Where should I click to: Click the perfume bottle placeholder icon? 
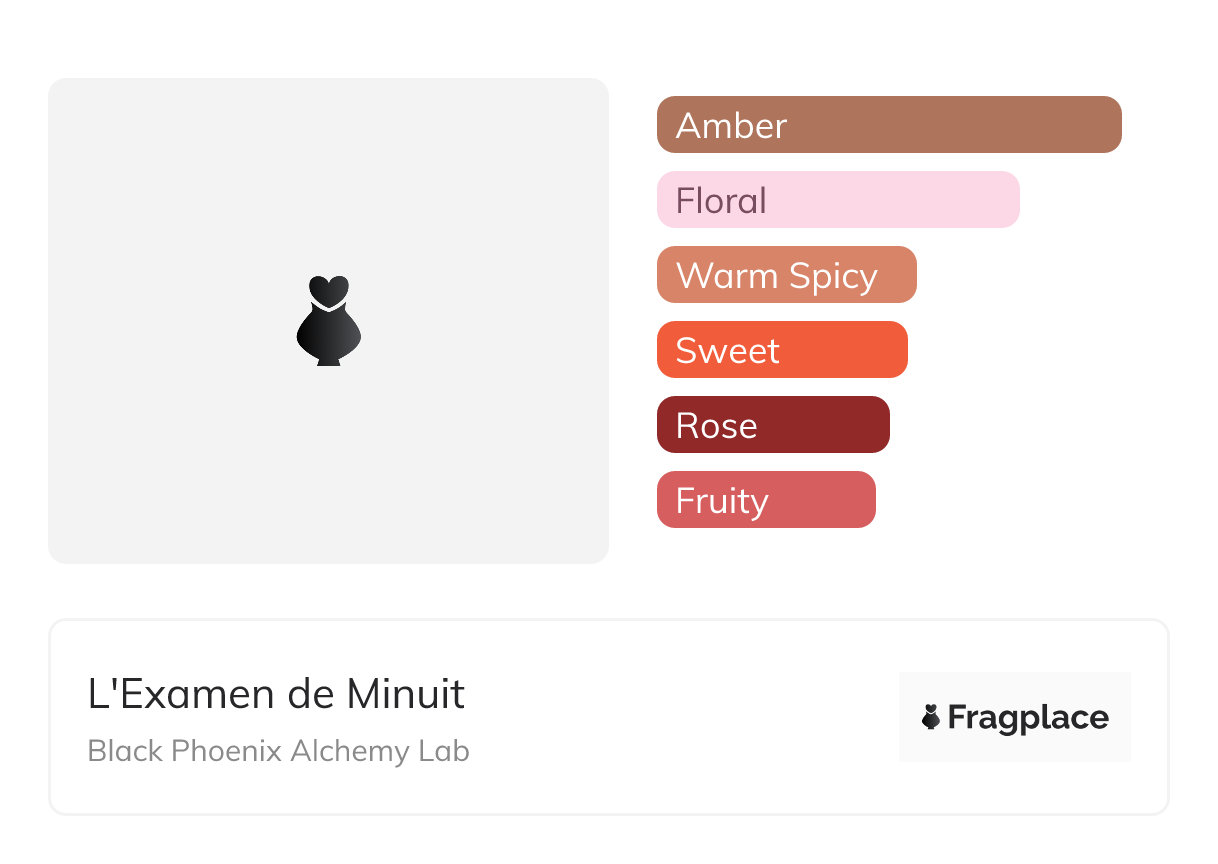[328, 320]
